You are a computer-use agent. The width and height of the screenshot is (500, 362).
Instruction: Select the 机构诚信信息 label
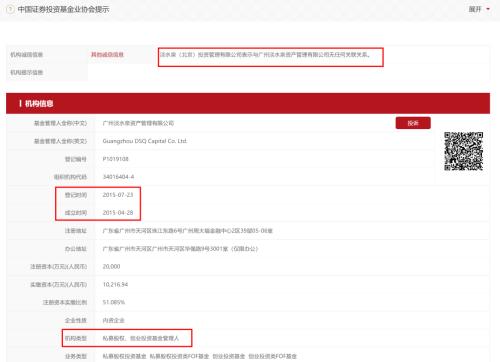pos(27,55)
